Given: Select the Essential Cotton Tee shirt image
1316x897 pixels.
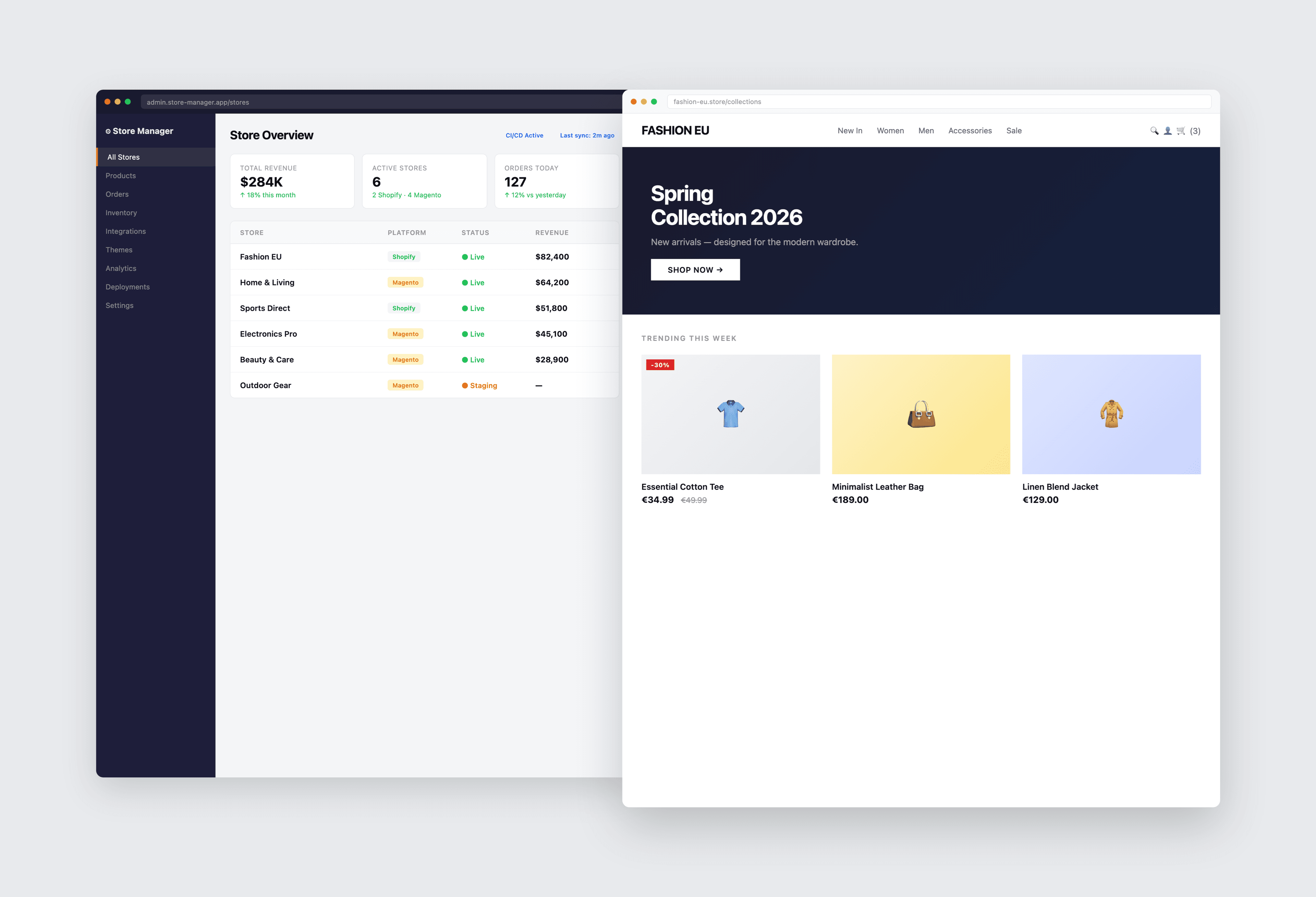Looking at the screenshot, I should (730, 414).
